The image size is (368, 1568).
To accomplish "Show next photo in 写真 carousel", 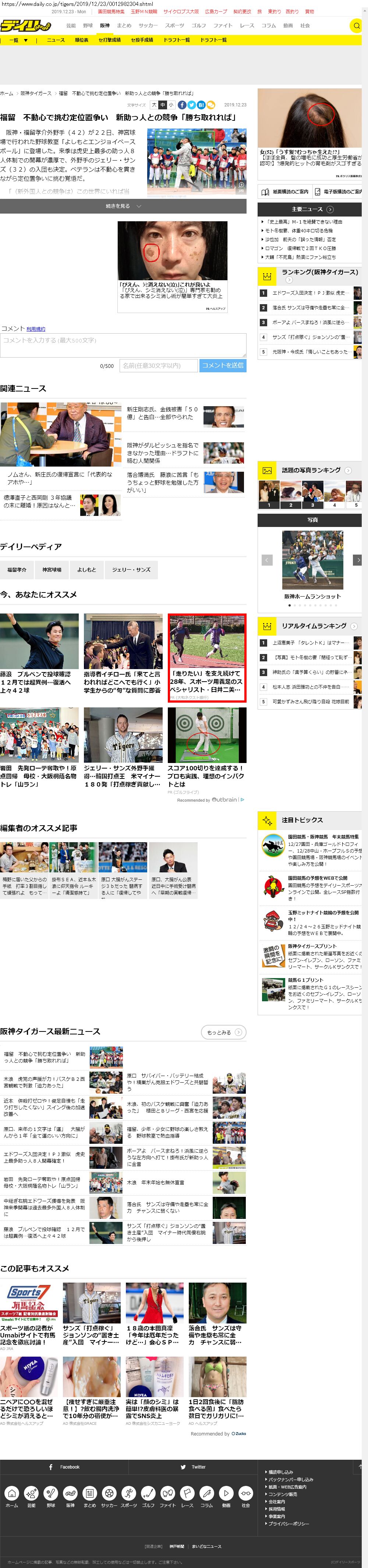I will [358, 560].
